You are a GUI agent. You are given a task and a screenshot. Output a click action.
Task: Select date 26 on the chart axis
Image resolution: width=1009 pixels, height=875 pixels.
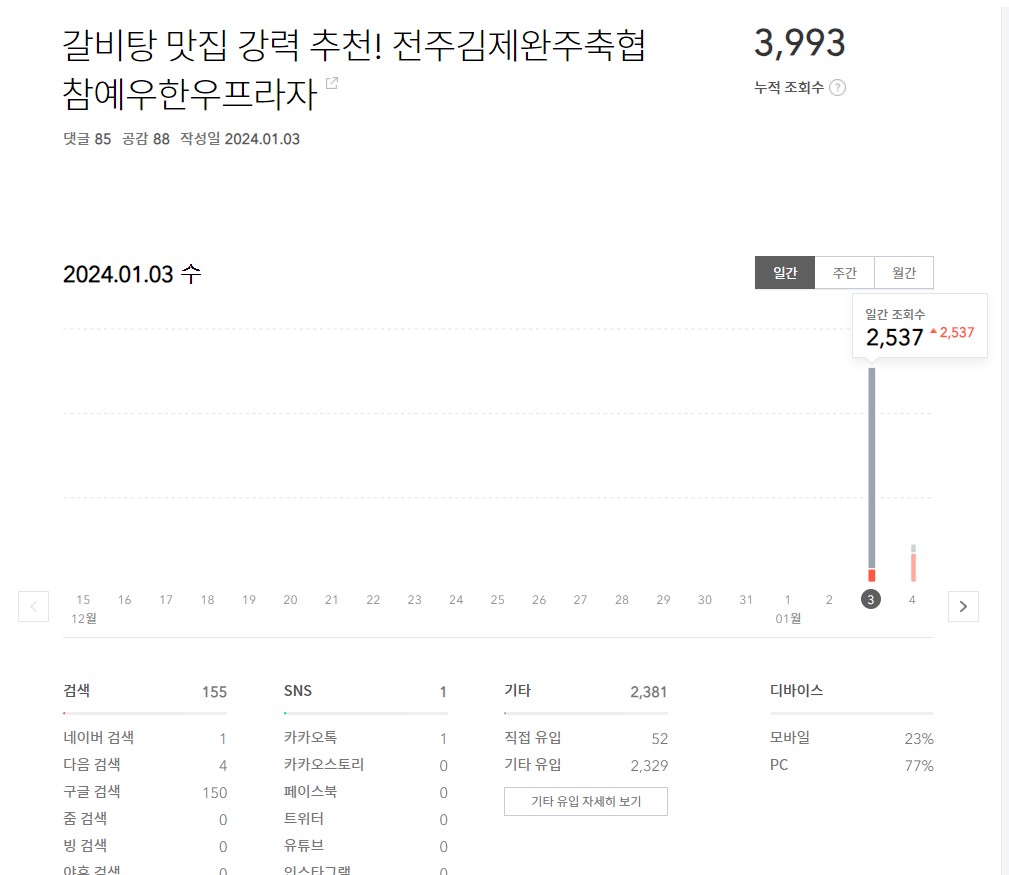pos(539,600)
